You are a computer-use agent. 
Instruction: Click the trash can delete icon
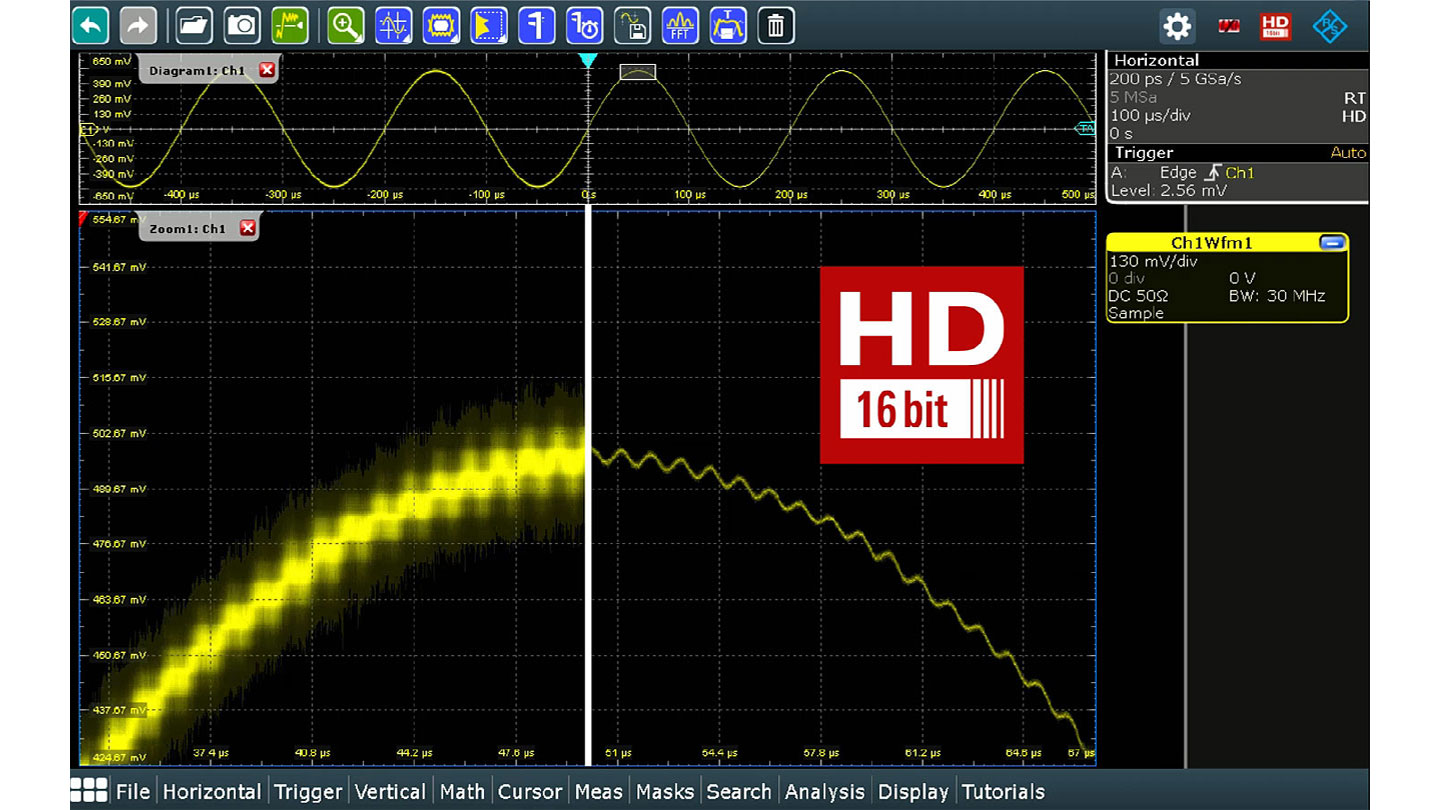775,25
